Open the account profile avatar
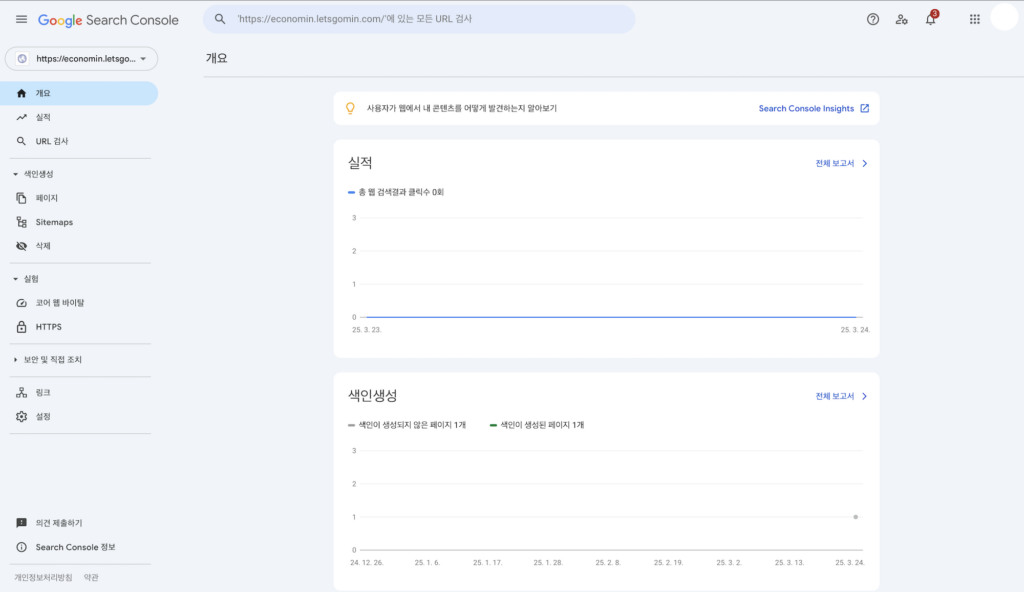Image resolution: width=1024 pixels, height=592 pixels. [1004, 18]
